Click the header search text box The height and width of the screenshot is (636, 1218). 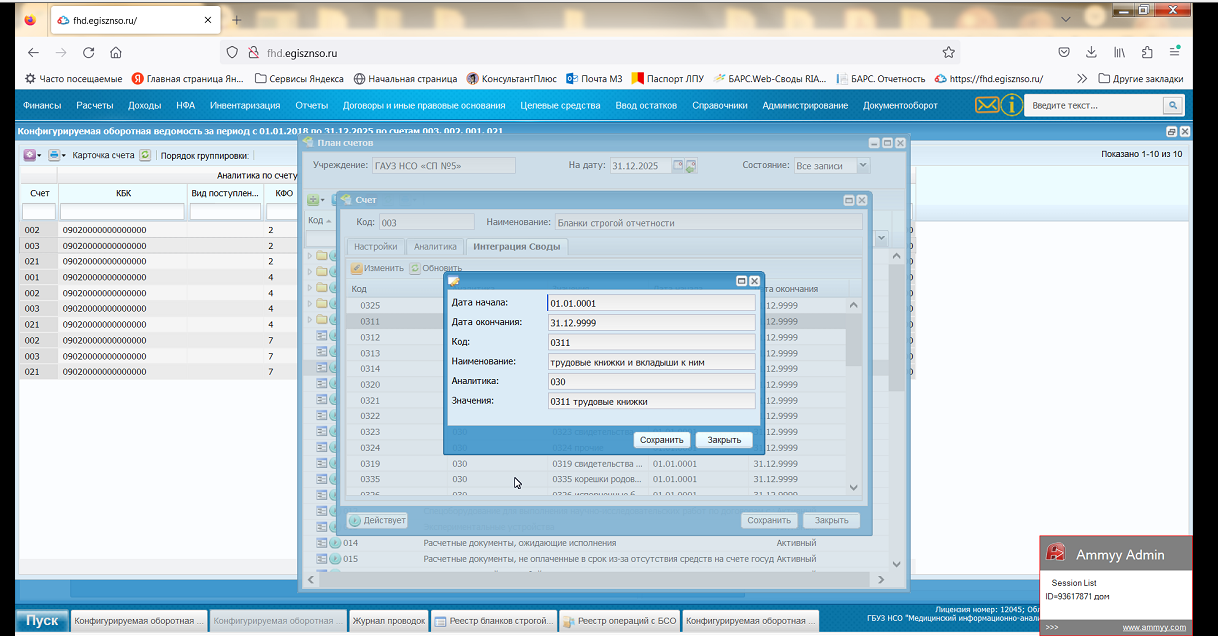pyautogui.click(x=1094, y=105)
